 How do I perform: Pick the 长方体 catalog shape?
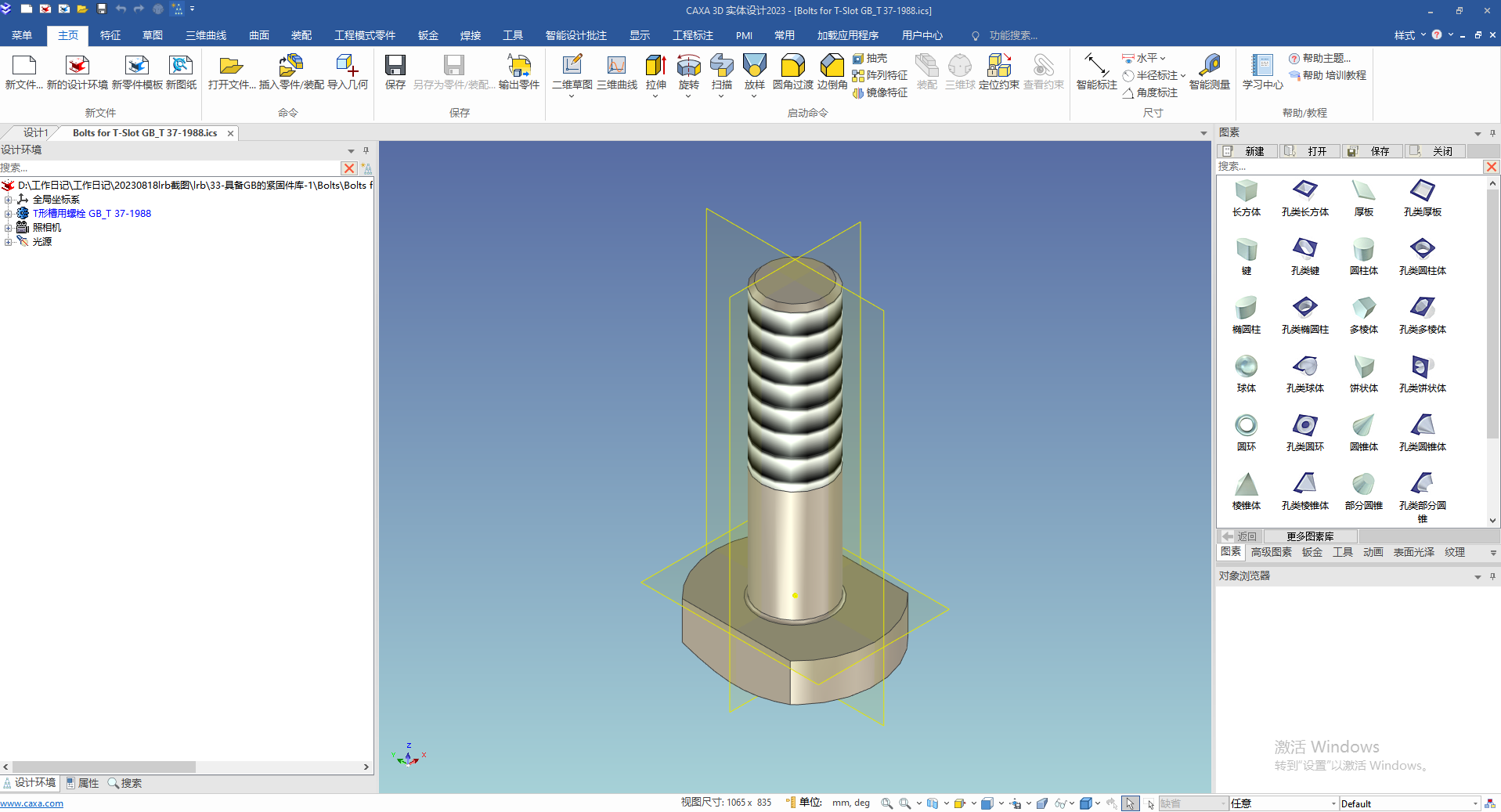pos(1247,198)
